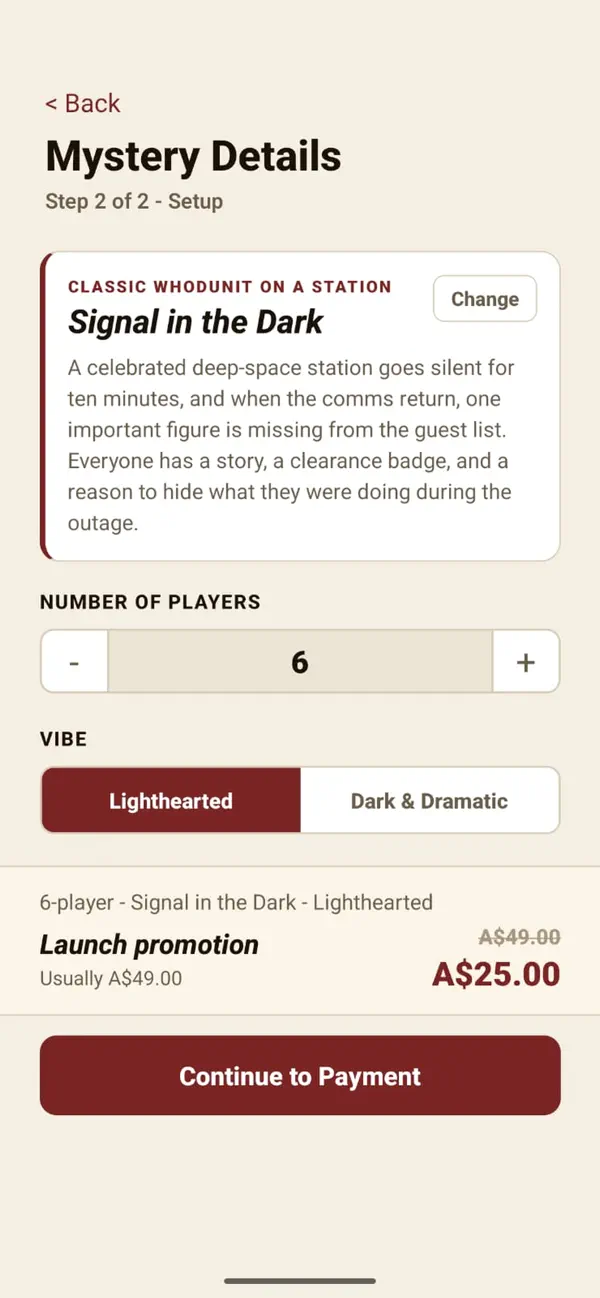Image resolution: width=600 pixels, height=1298 pixels.
Task: Tap the Launch promotion label
Action: [149, 945]
